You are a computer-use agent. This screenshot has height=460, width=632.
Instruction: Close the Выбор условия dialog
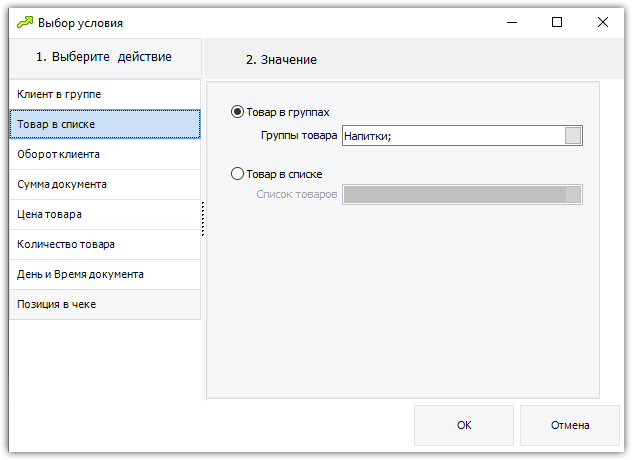click(603, 22)
